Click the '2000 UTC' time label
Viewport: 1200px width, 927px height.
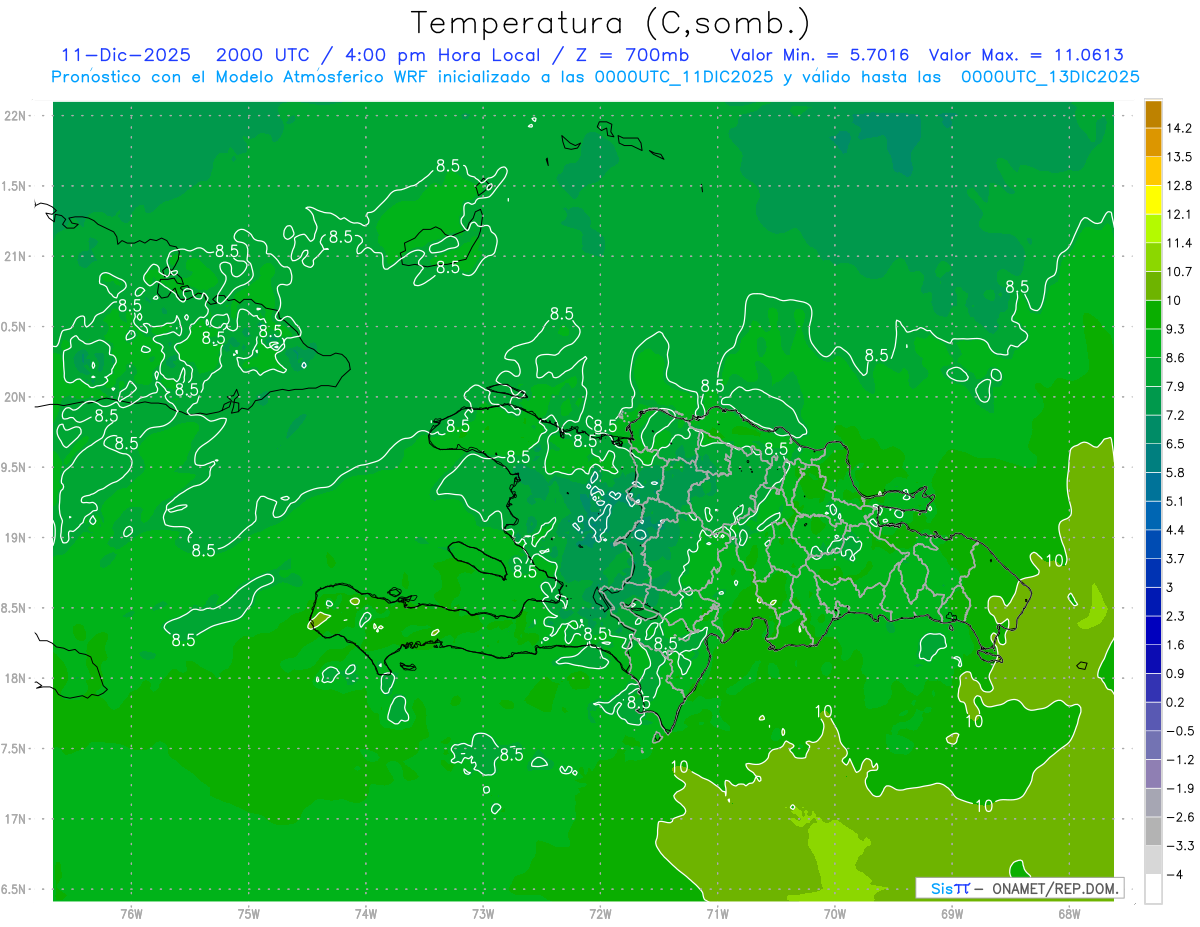pyautogui.click(x=263, y=55)
